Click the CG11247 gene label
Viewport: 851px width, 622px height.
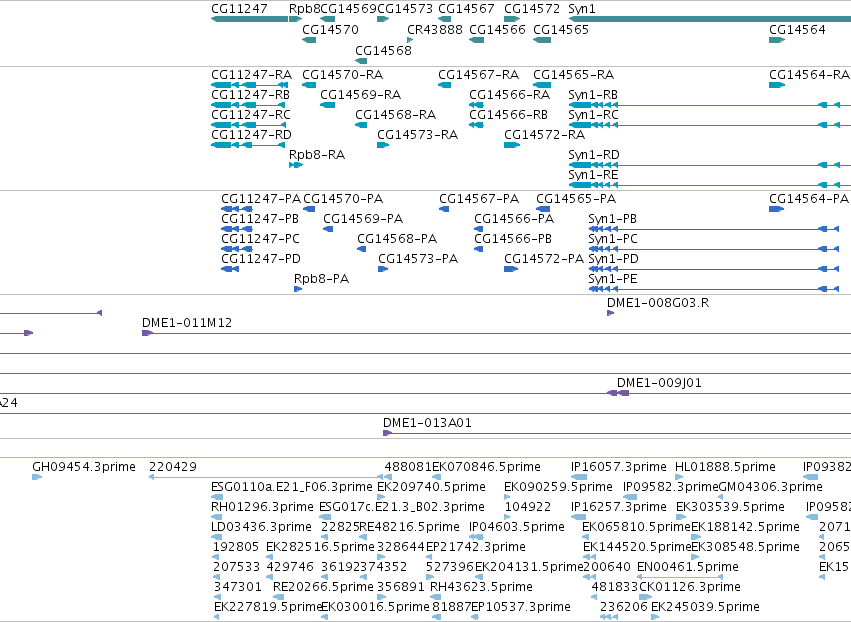pyautogui.click(x=239, y=9)
